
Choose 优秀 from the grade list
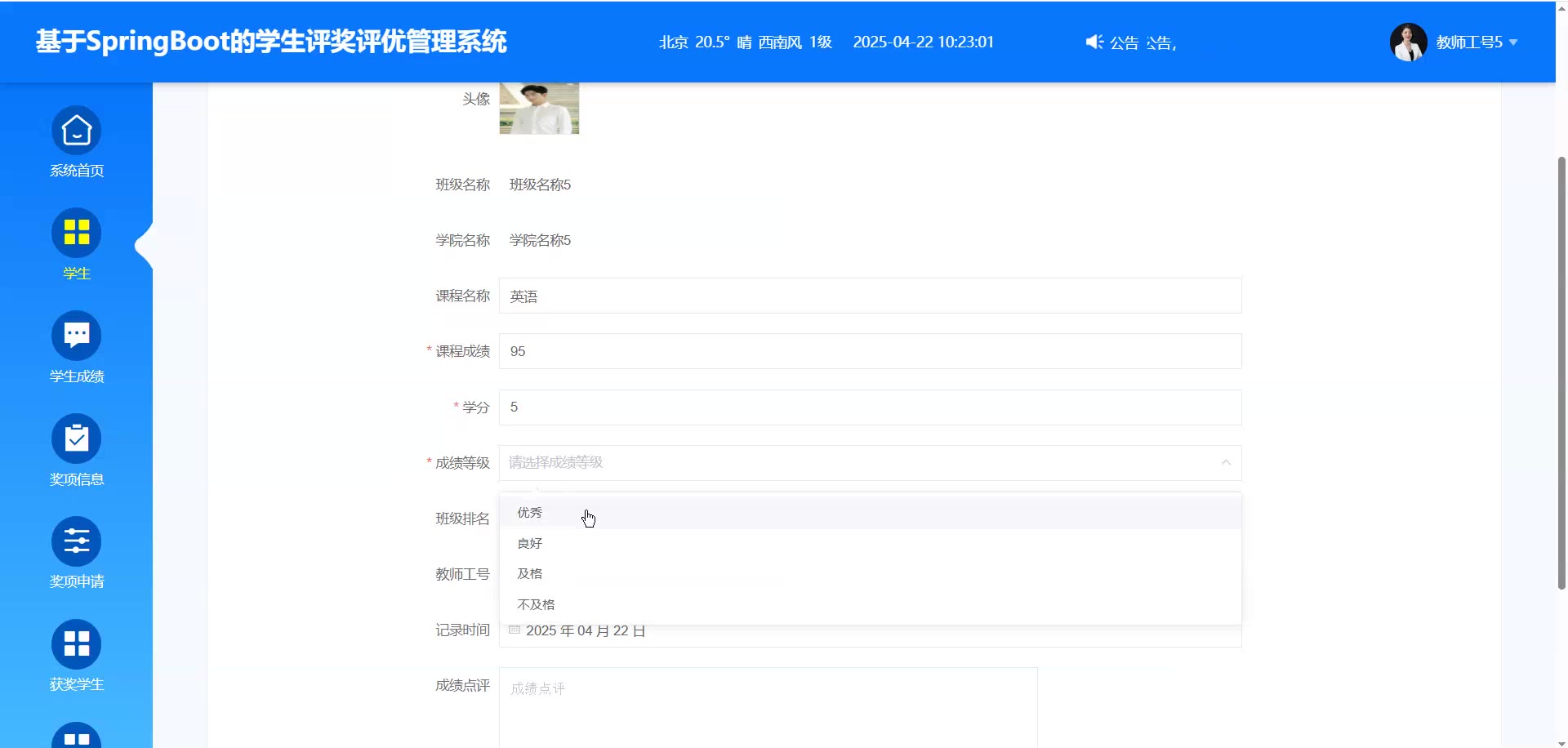click(530, 513)
